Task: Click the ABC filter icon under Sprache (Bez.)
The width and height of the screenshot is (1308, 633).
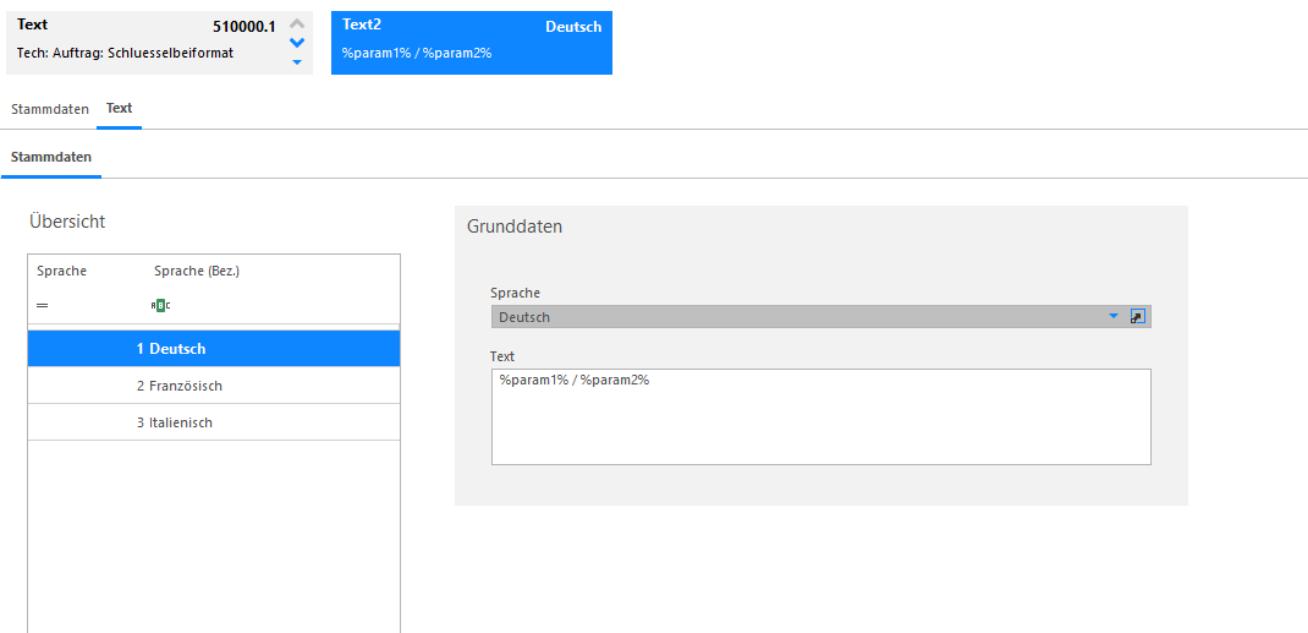Action: click(x=161, y=305)
